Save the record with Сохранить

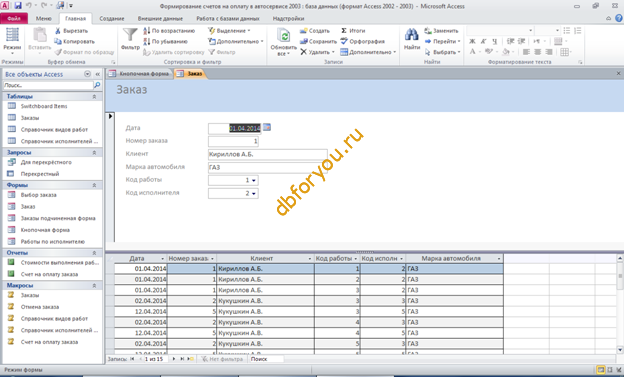318,41
